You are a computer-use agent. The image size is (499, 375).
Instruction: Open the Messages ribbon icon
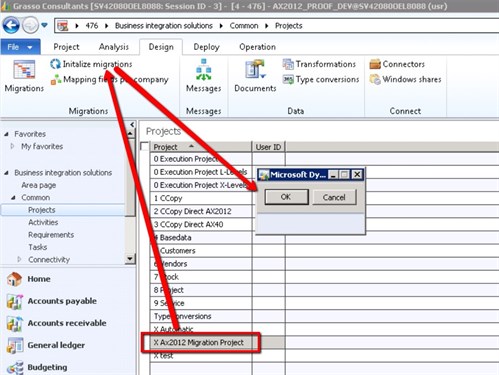point(204,70)
